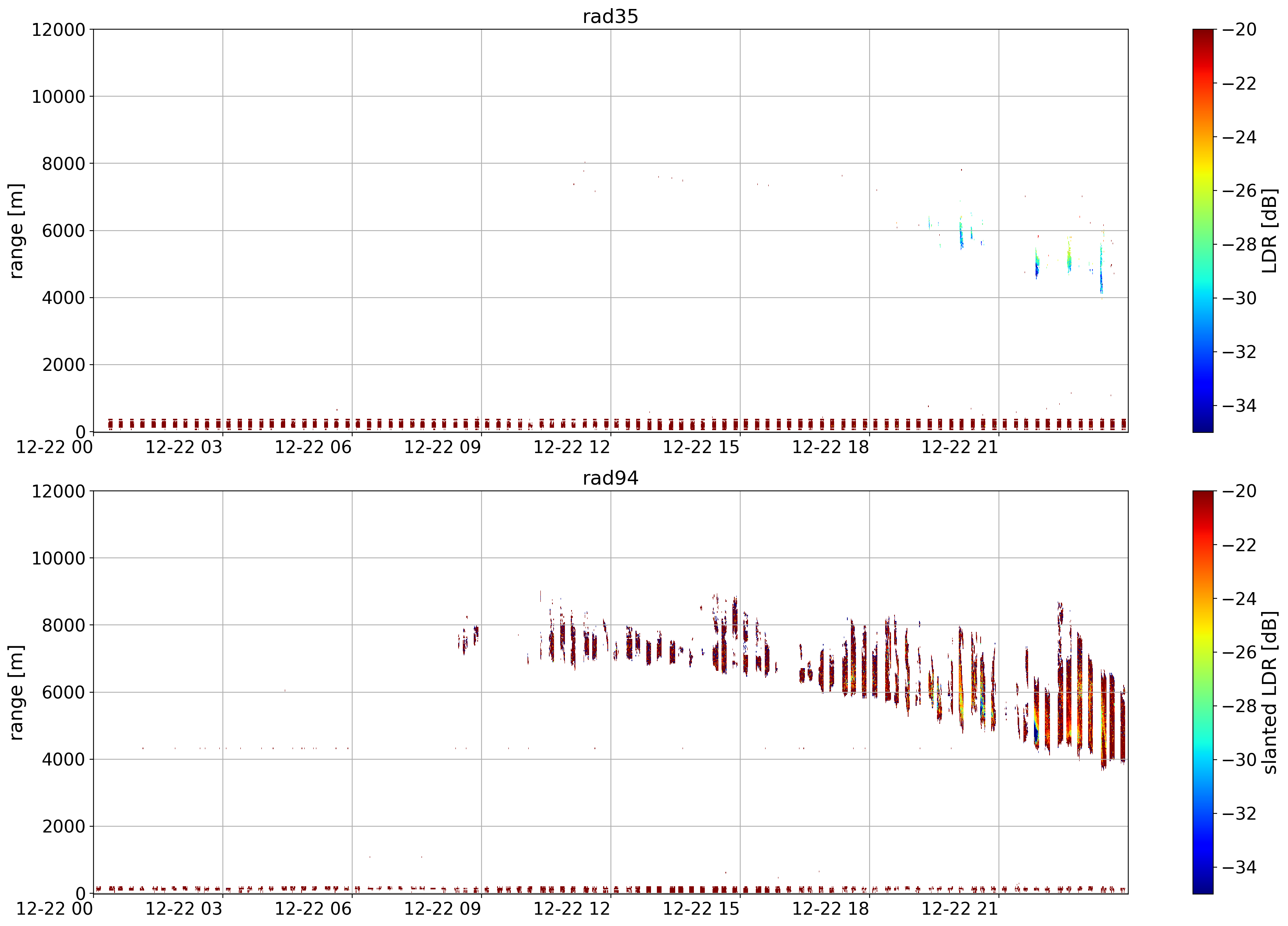Click the 12-22 00 label under rad94
This screenshot has width=1288, height=926.
55,909
